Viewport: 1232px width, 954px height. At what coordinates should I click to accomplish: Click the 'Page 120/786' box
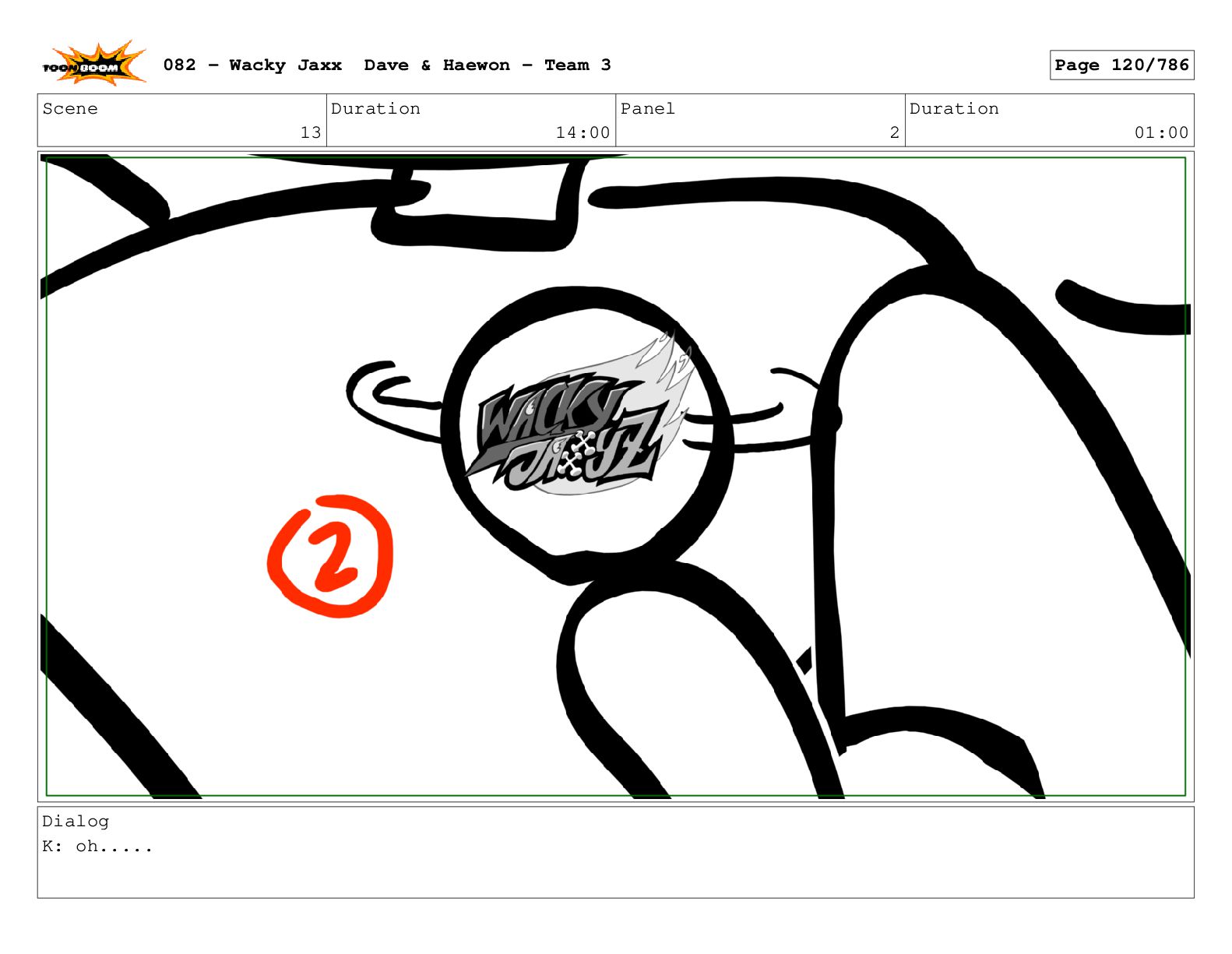1121,65
